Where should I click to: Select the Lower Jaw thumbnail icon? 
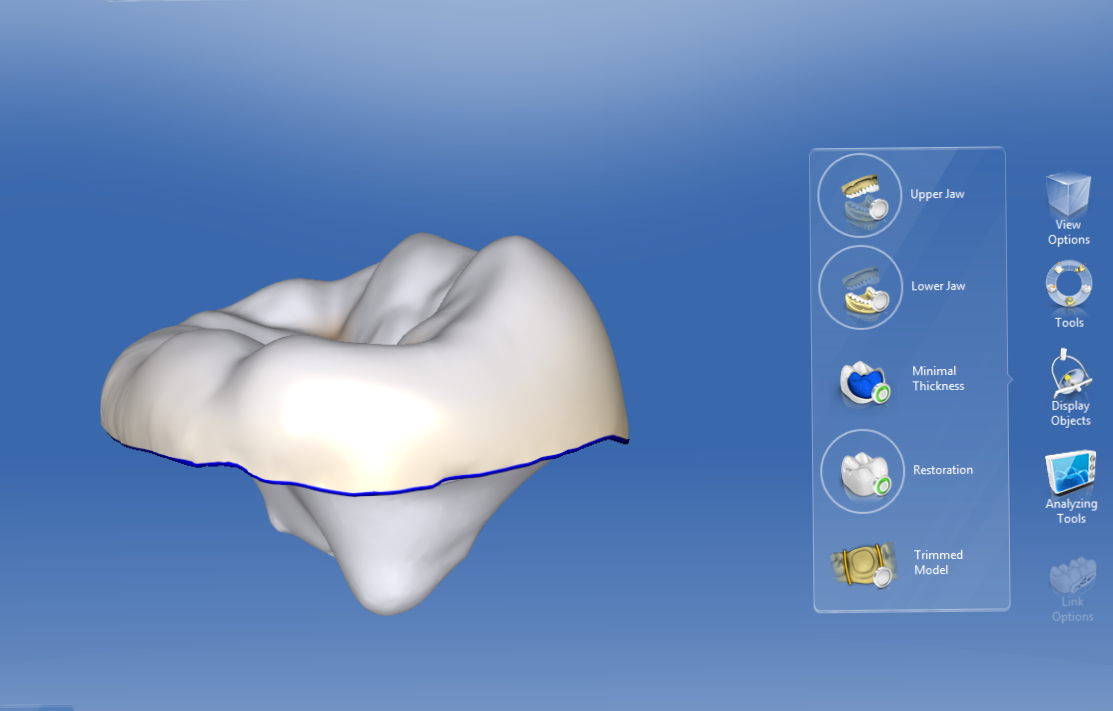[860, 287]
